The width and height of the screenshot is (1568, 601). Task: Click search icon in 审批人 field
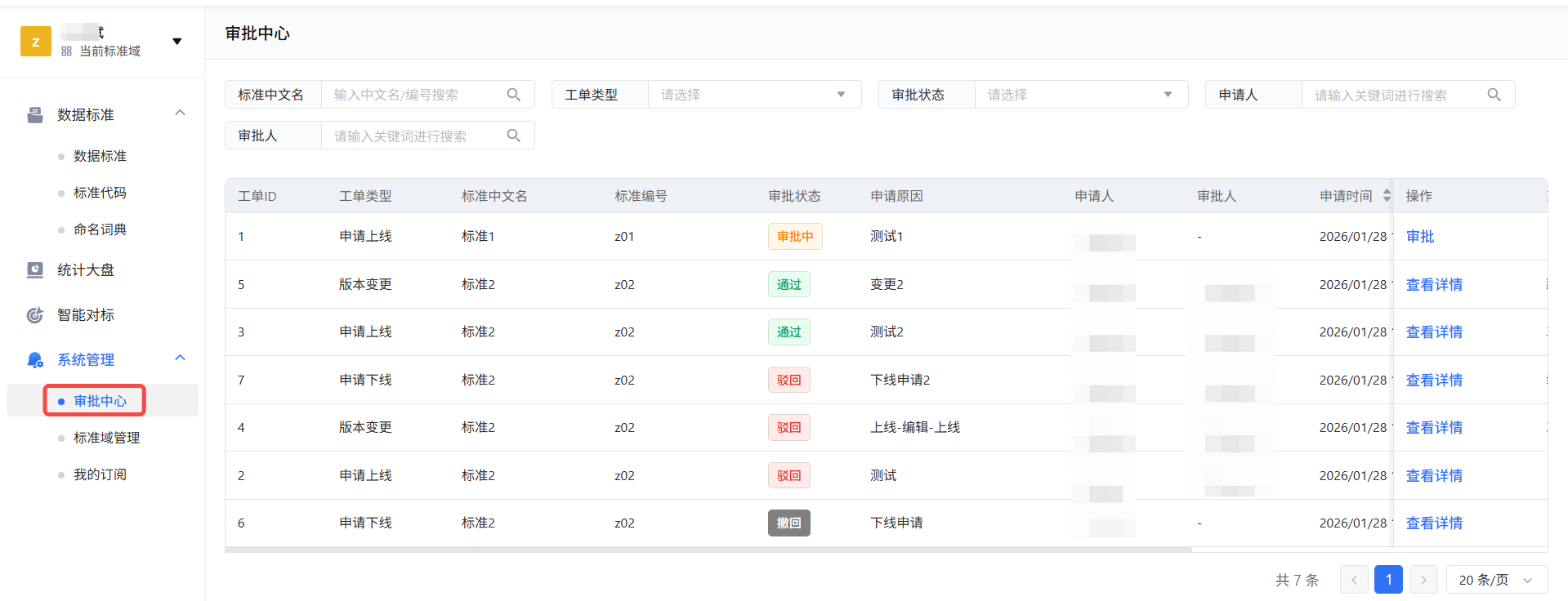click(513, 136)
